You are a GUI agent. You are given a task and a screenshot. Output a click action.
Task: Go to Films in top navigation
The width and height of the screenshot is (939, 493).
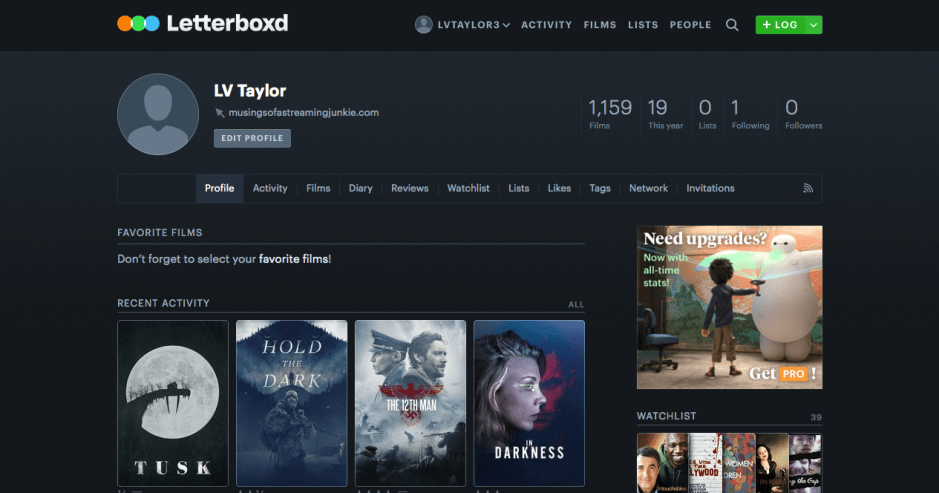click(600, 25)
